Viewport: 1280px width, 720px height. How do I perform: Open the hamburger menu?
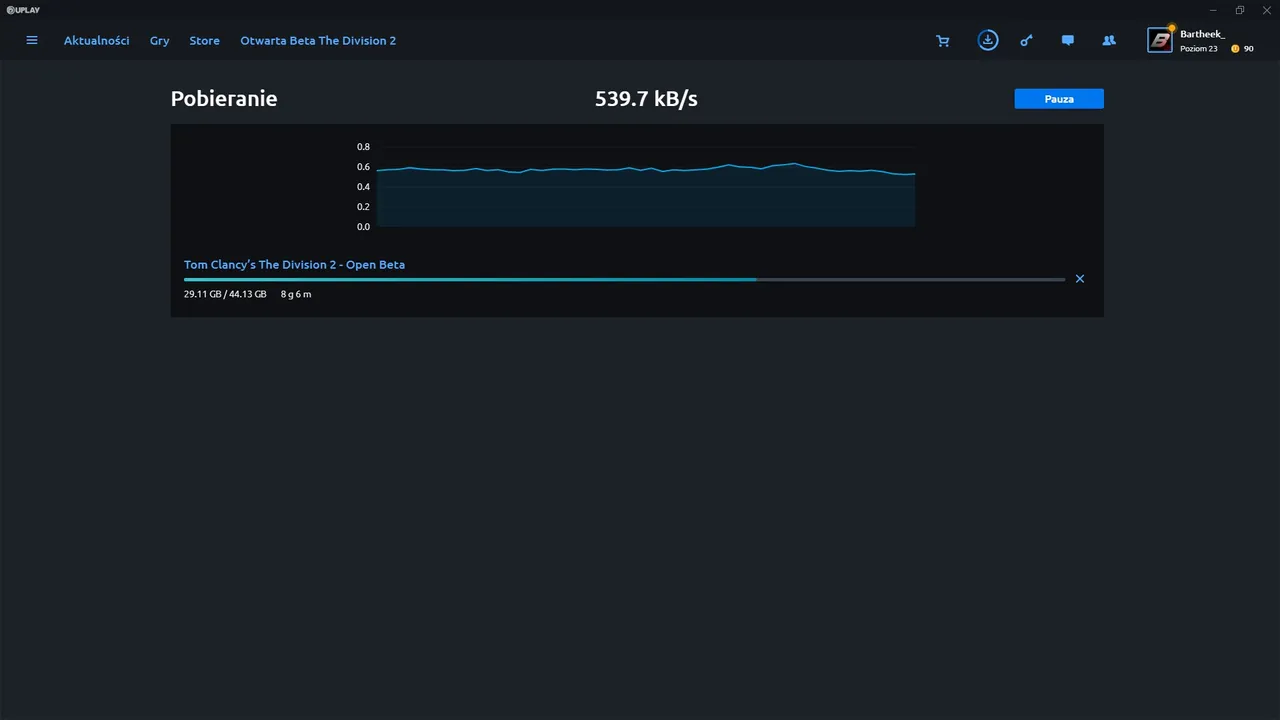pyautogui.click(x=32, y=41)
